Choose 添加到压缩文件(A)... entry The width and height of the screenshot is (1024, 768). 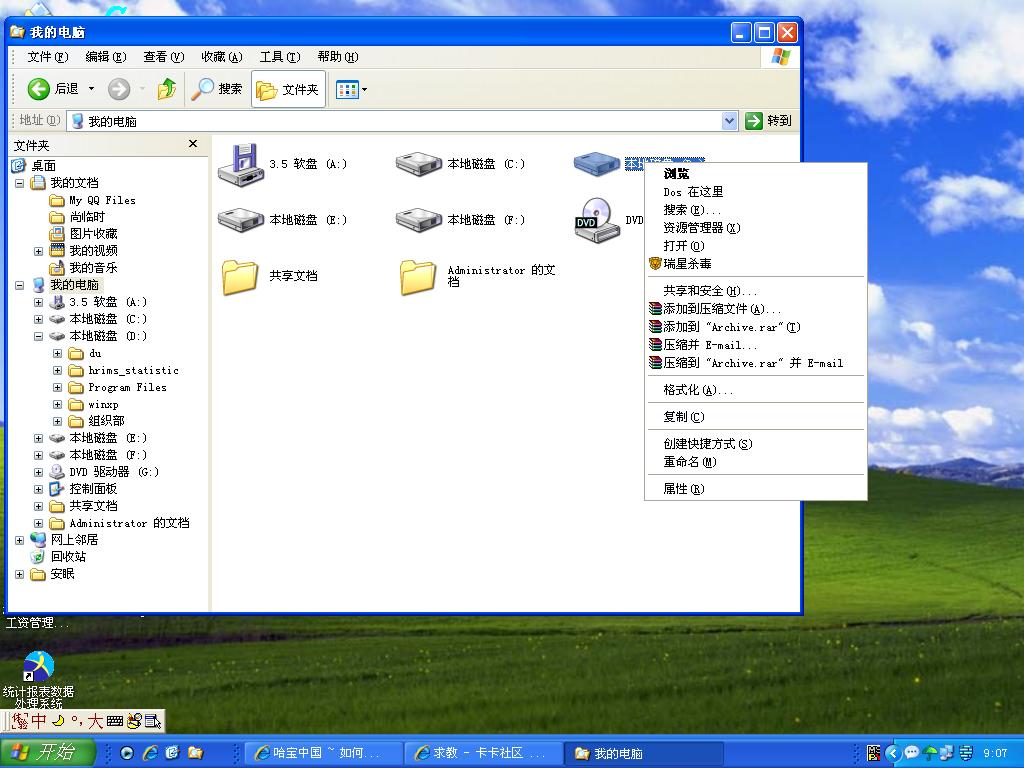pyautogui.click(x=756, y=309)
